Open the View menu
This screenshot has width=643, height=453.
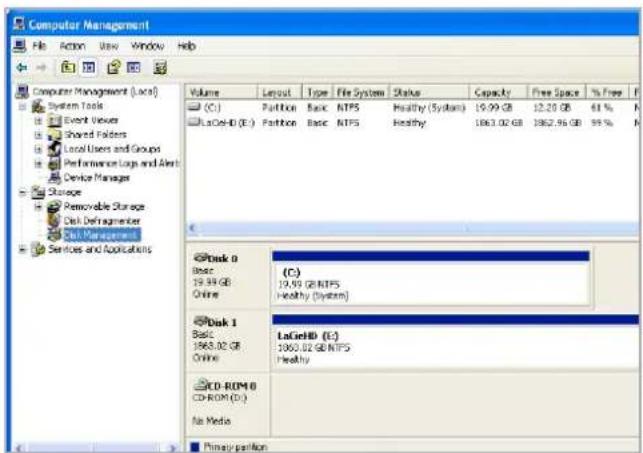109,46
